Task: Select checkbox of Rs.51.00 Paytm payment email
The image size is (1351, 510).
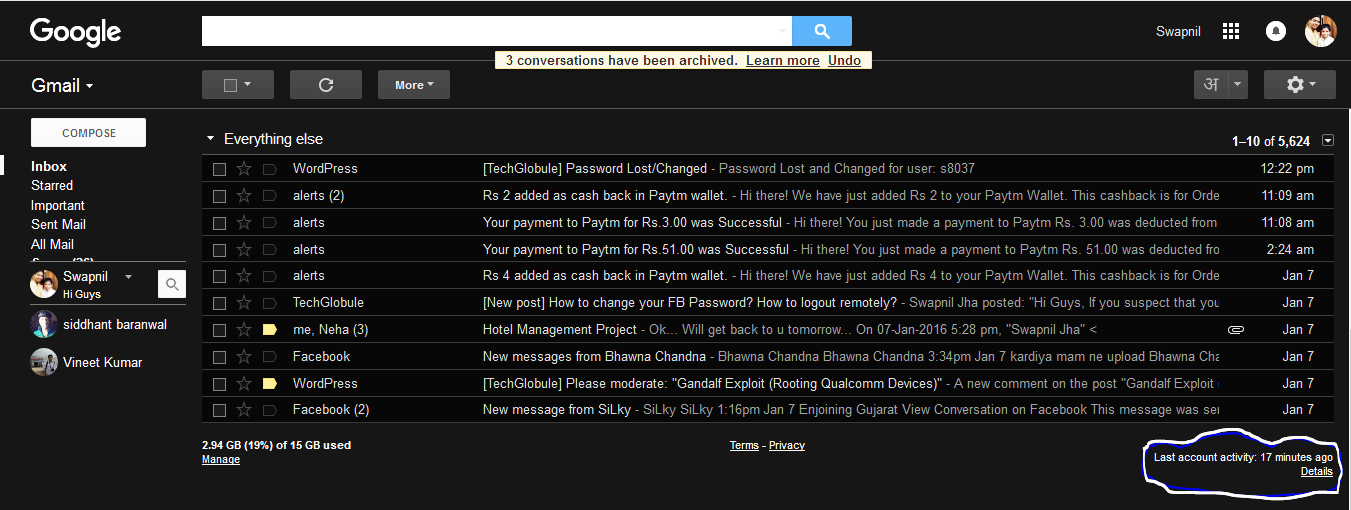Action: (x=219, y=250)
